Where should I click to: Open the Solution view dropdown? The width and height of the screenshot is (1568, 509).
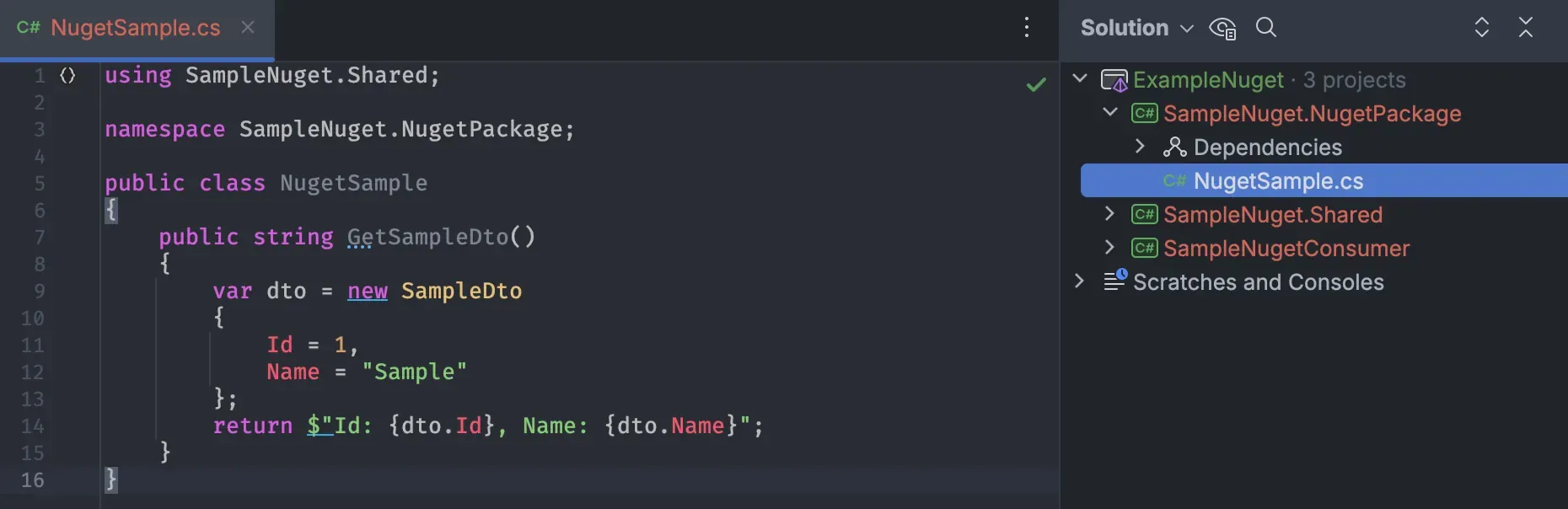point(1137,28)
